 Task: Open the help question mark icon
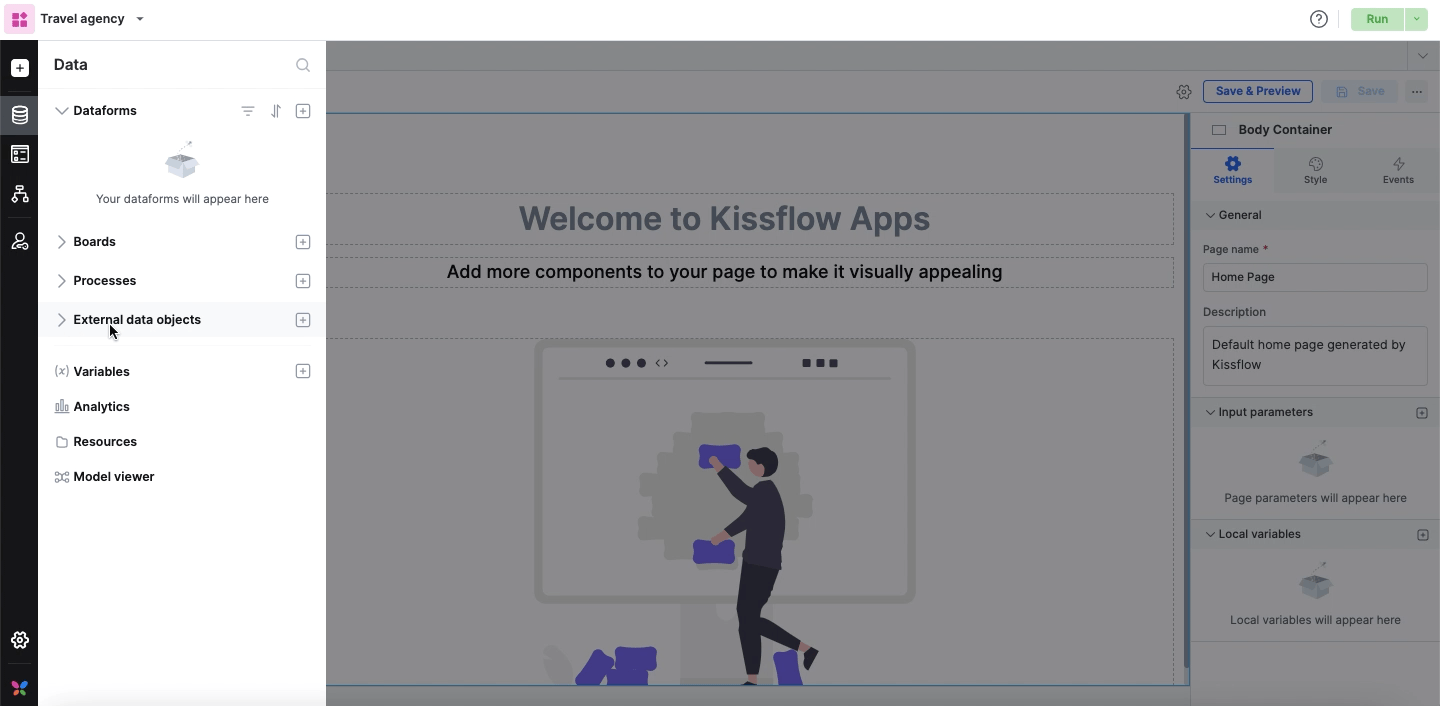(x=1319, y=19)
